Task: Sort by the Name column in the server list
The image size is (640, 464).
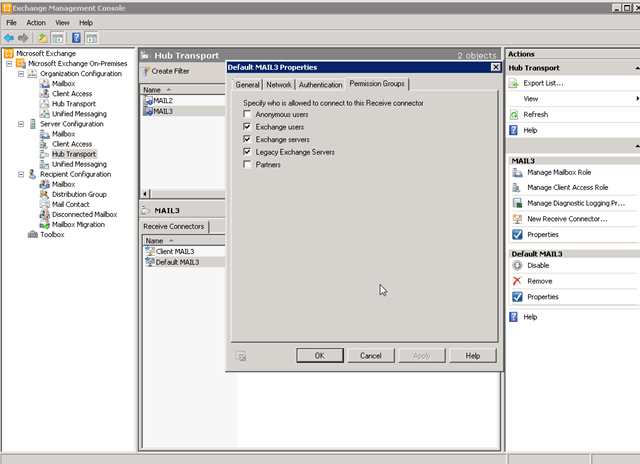Action: pyautogui.click(x=182, y=90)
